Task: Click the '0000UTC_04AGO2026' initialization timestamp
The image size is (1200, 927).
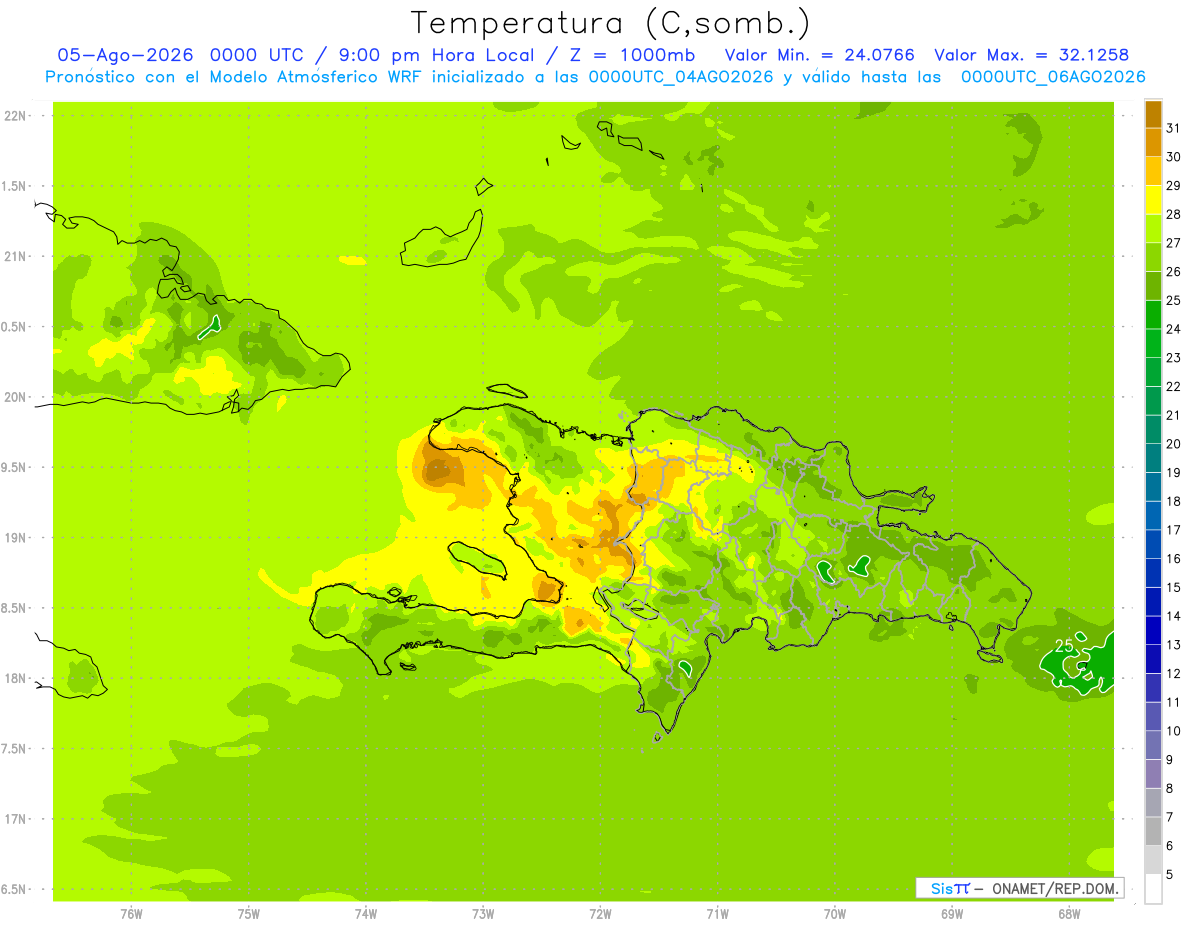Action: click(x=681, y=77)
